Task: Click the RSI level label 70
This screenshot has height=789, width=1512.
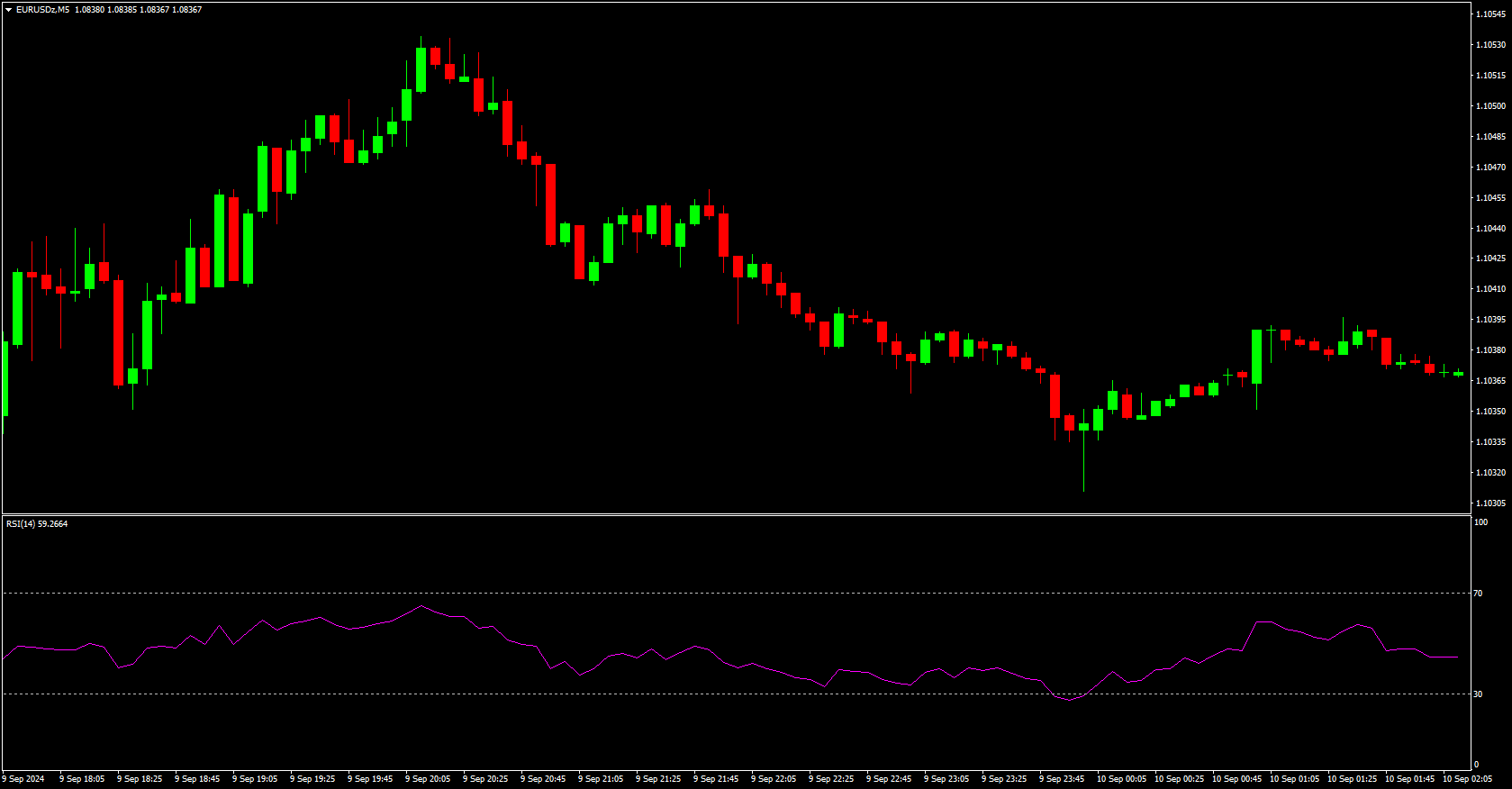Action: coord(1478,594)
